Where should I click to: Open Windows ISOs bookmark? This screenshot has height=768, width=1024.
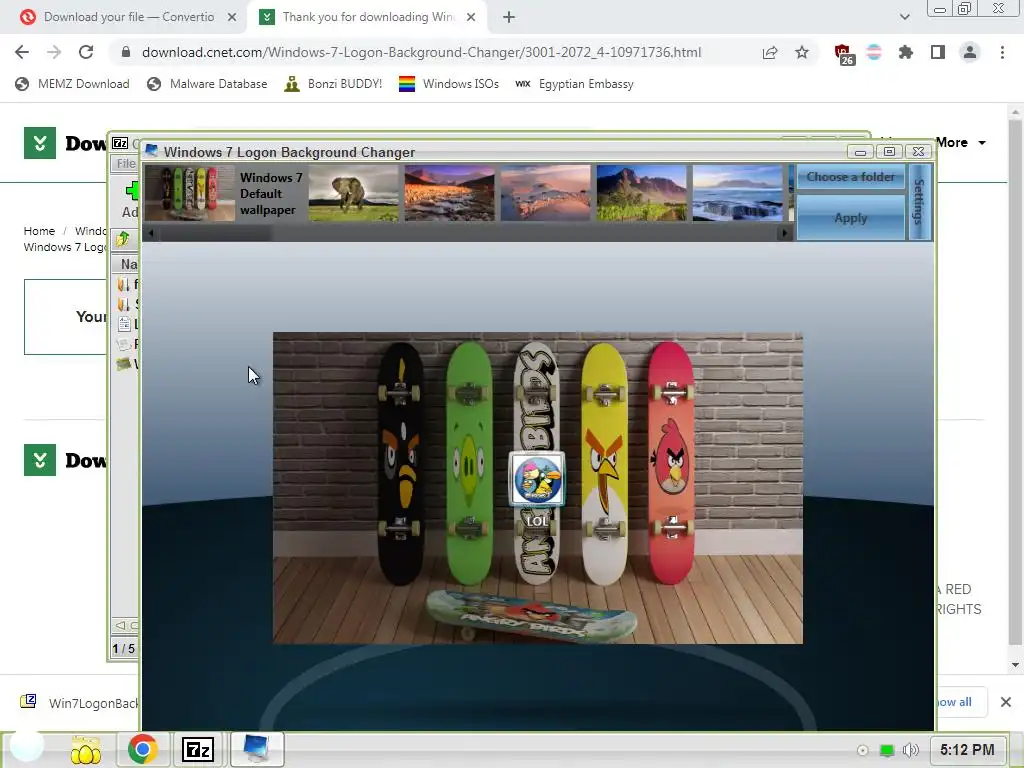[449, 84]
